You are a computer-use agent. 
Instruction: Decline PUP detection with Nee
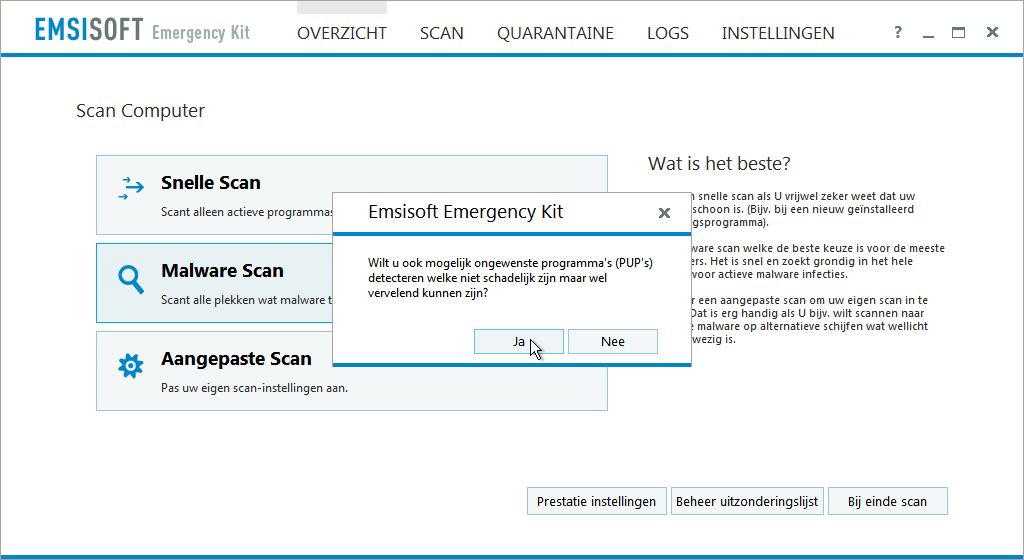click(613, 341)
